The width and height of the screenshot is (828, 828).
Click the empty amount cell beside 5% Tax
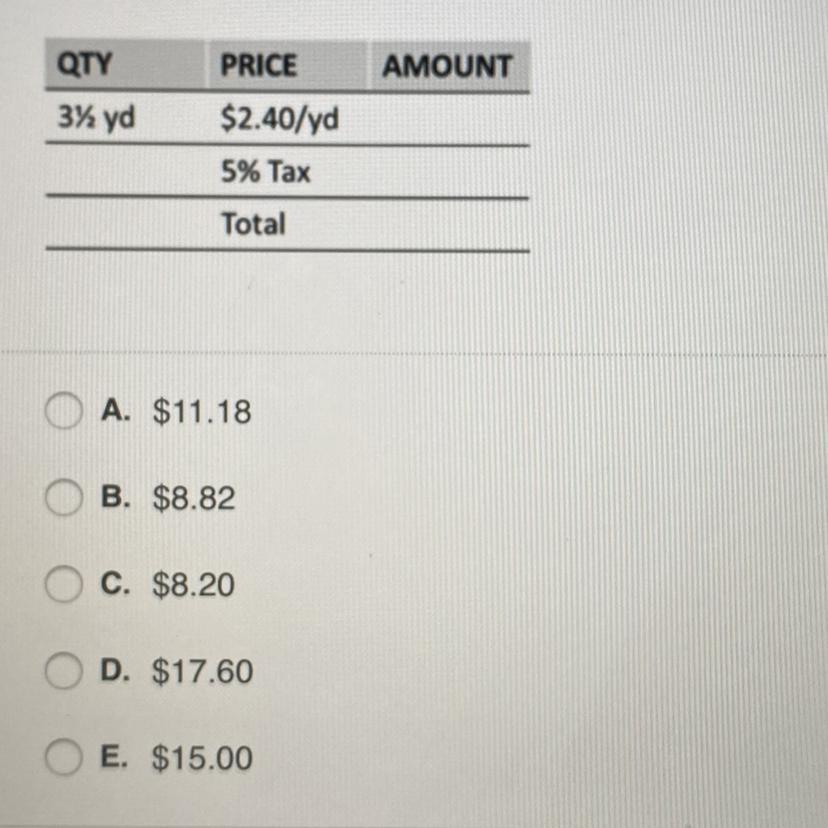point(450,172)
